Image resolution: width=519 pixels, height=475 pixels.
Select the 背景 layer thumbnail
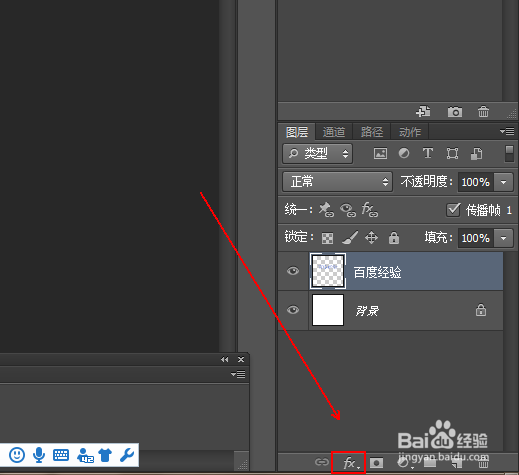click(x=328, y=310)
